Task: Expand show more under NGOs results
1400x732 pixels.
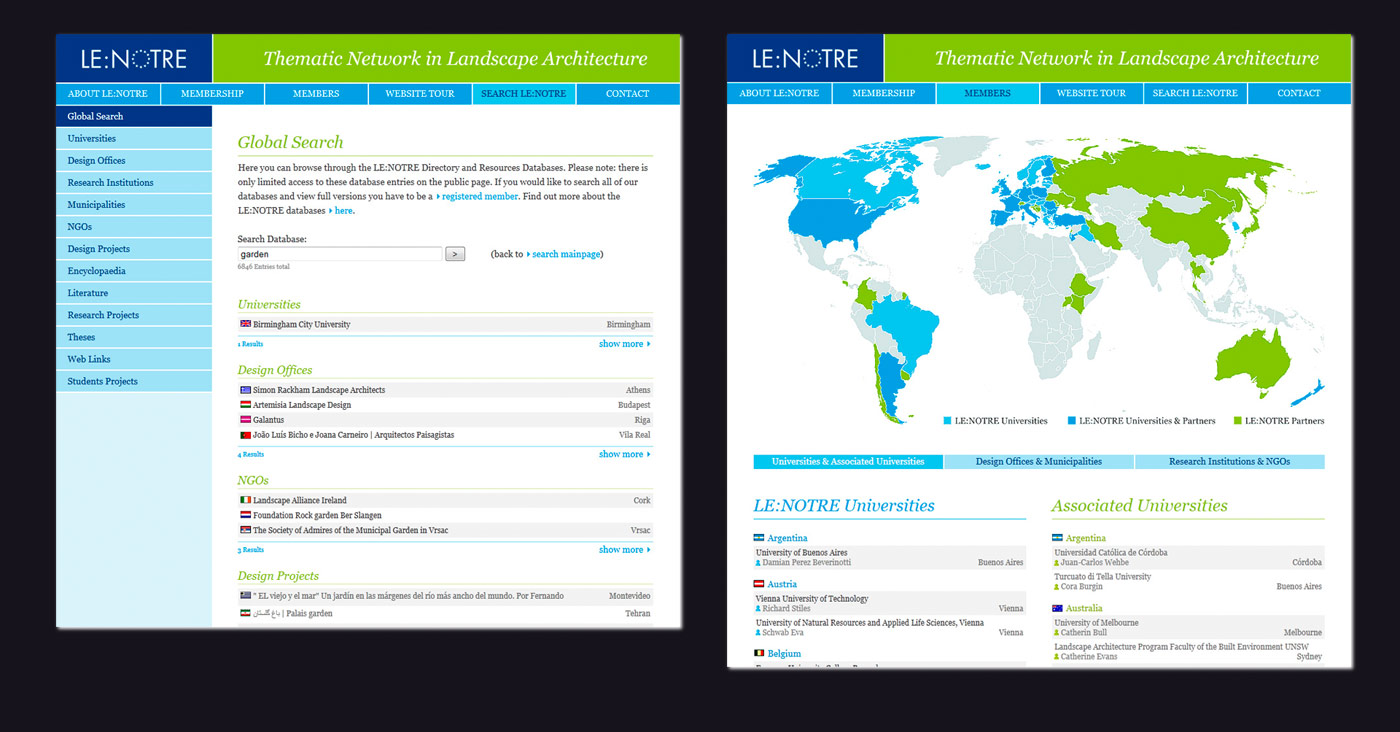Action: [625, 550]
